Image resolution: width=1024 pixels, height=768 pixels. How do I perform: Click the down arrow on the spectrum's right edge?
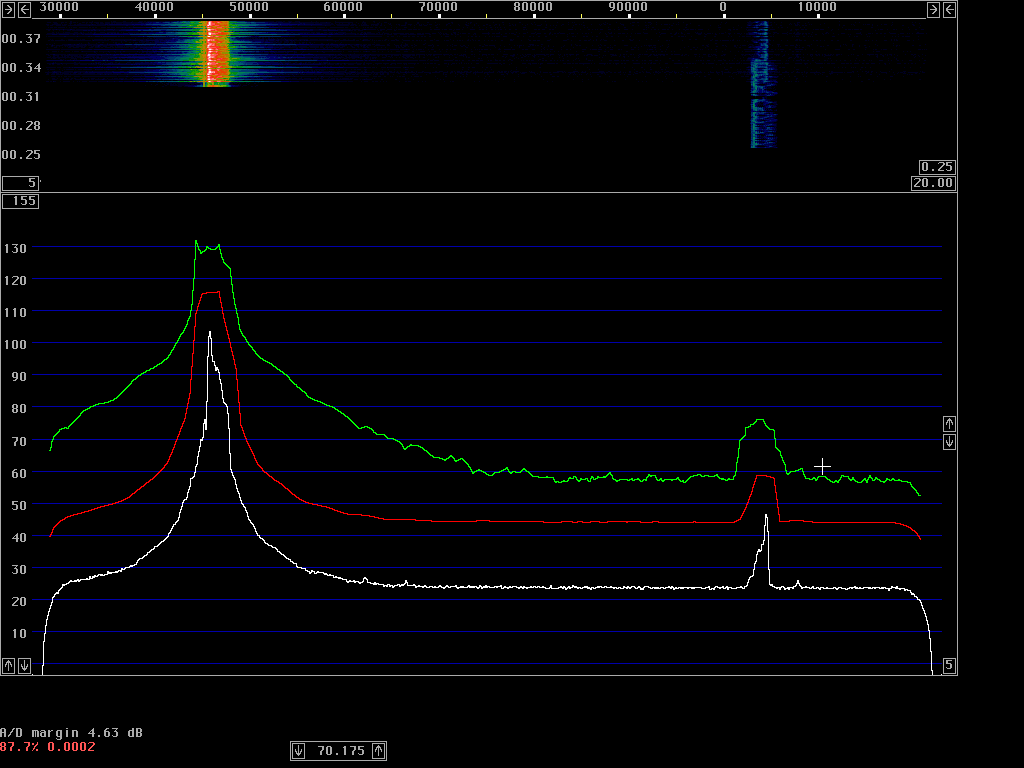tap(950, 442)
